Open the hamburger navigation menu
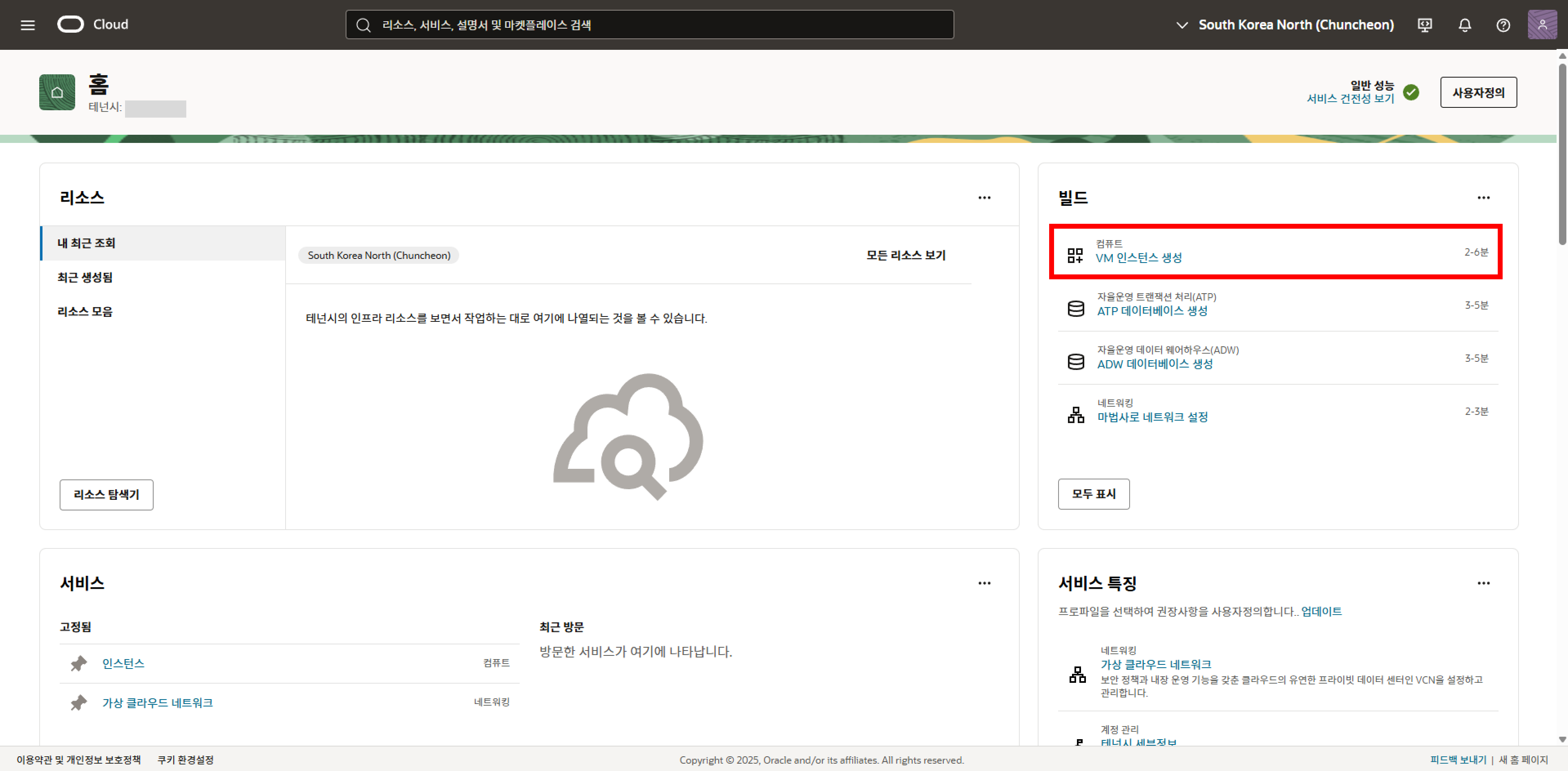The image size is (1568, 771). tap(27, 25)
